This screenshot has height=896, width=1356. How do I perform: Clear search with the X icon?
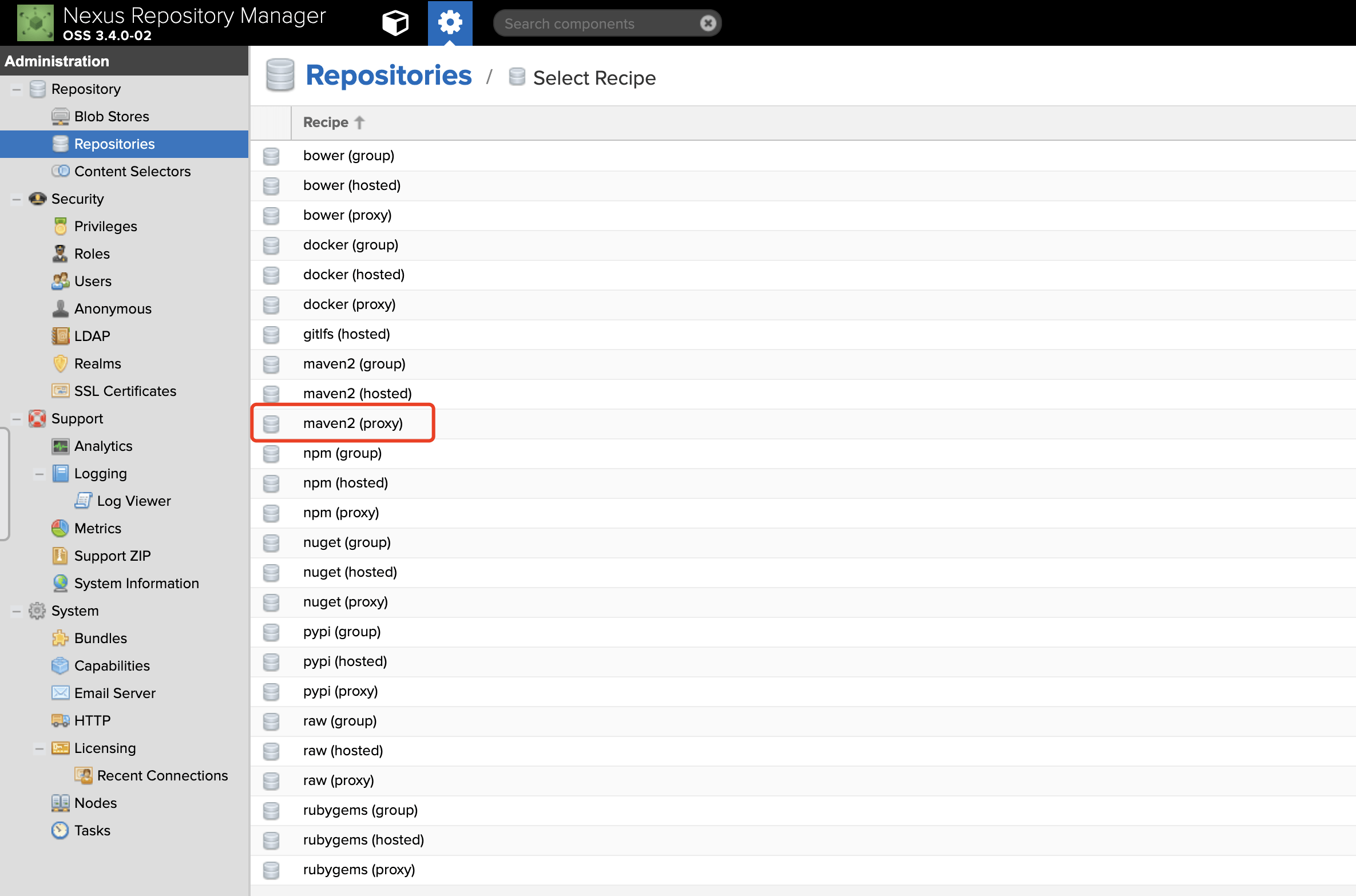(708, 23)
